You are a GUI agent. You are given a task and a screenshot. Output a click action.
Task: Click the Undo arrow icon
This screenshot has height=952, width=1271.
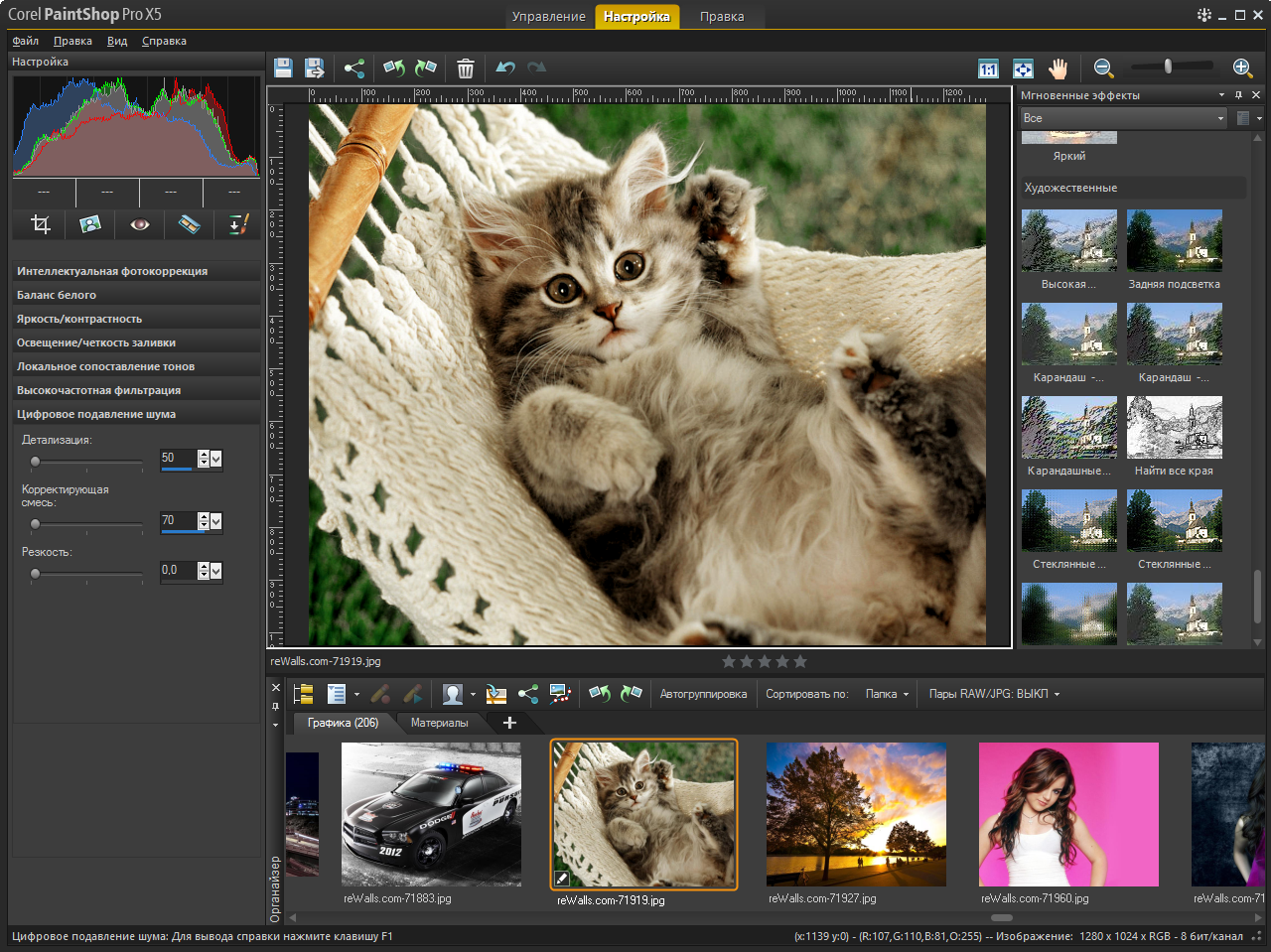point(505,68)
